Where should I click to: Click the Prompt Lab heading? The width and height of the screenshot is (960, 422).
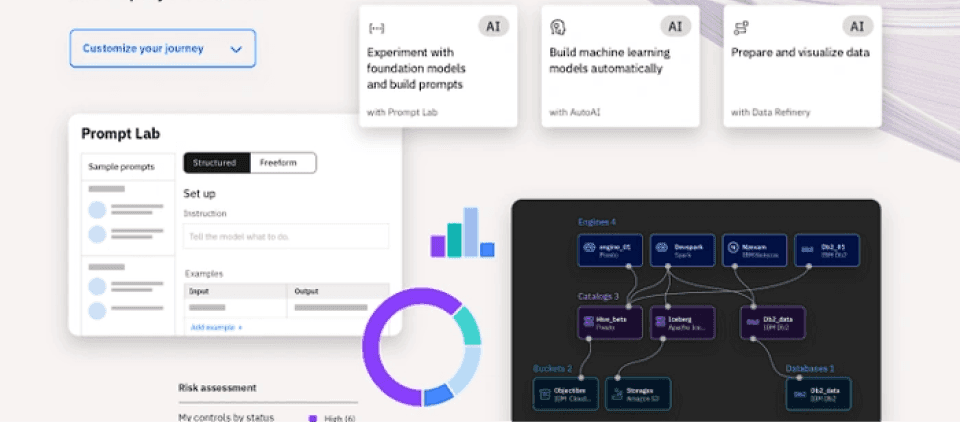pos(121,134)
